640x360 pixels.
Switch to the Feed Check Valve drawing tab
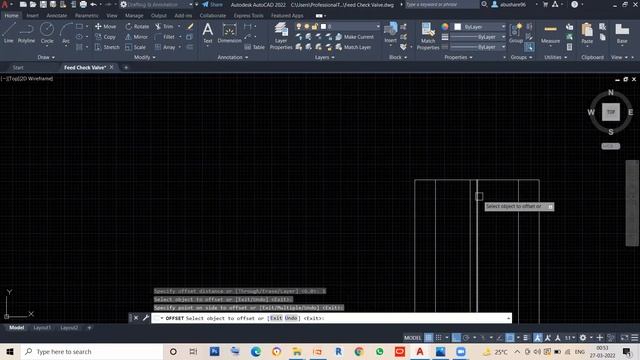(x=85, y=67)
